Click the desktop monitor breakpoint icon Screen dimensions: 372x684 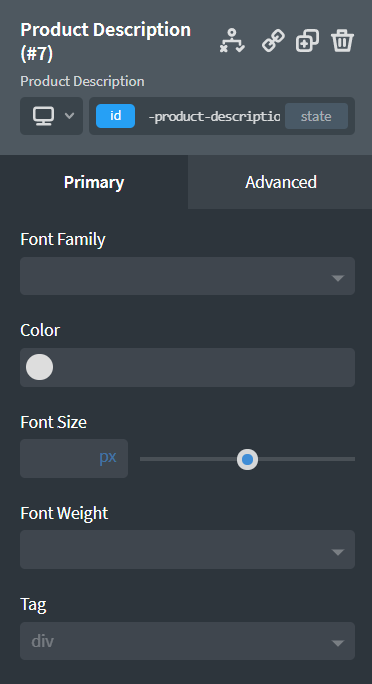coord(44,116)
